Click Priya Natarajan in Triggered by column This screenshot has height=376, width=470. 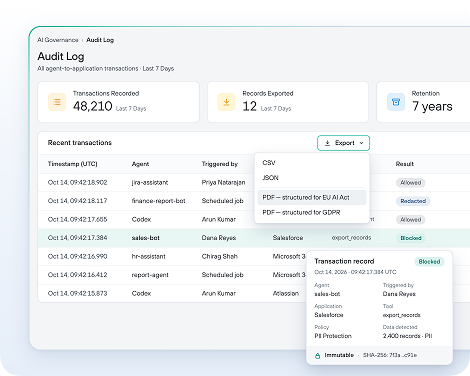[x=223, y=183]
